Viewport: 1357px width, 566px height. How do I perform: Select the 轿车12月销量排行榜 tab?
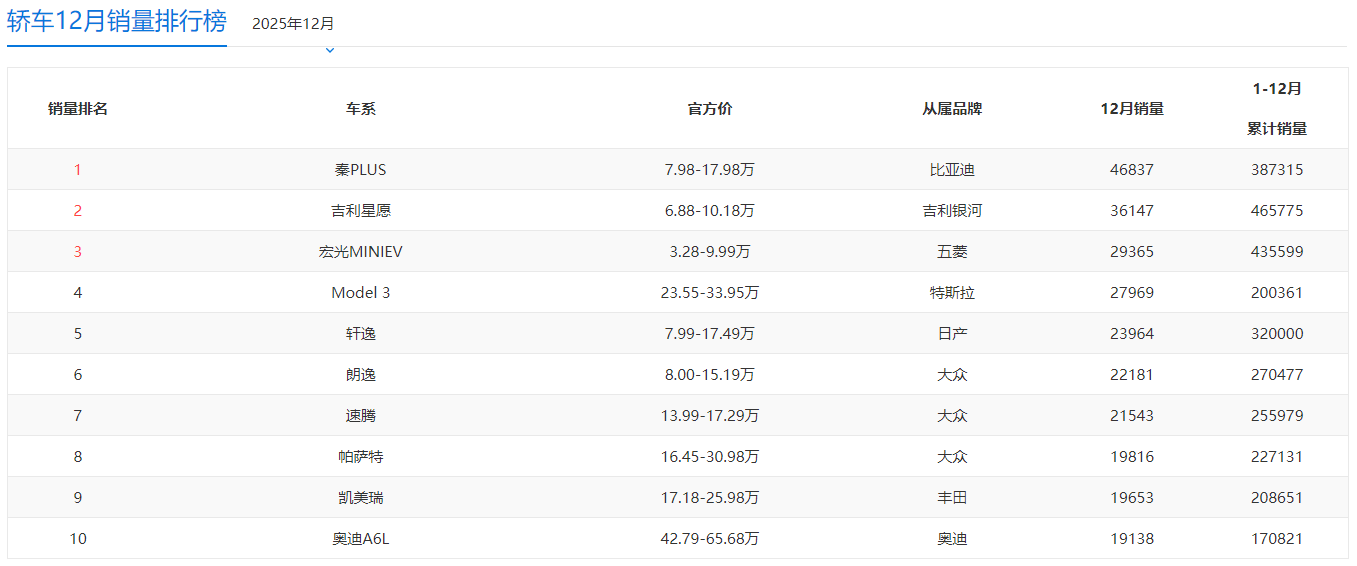(117, 22)
